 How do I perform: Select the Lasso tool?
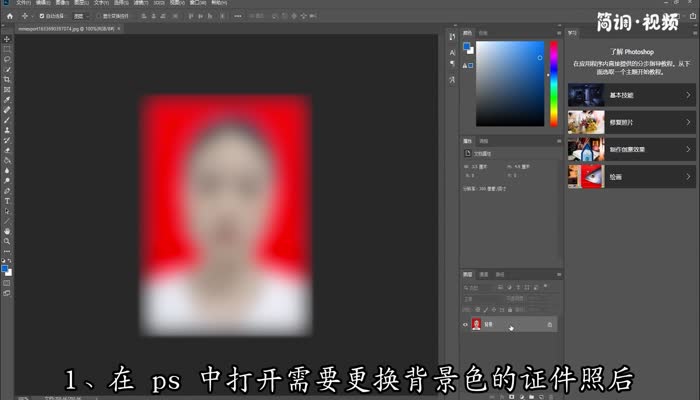[7, 59]
